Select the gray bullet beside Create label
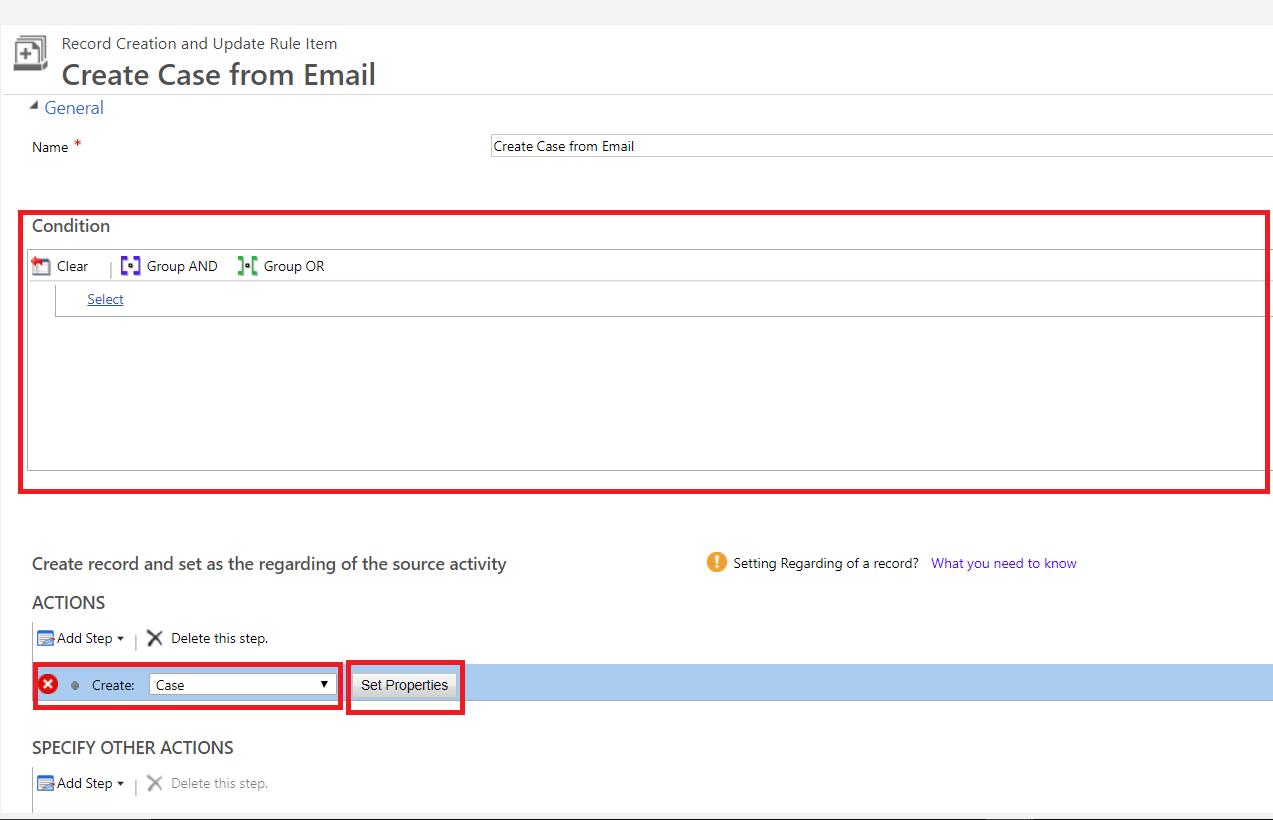 pyautogui.click(x=75, y=685)
